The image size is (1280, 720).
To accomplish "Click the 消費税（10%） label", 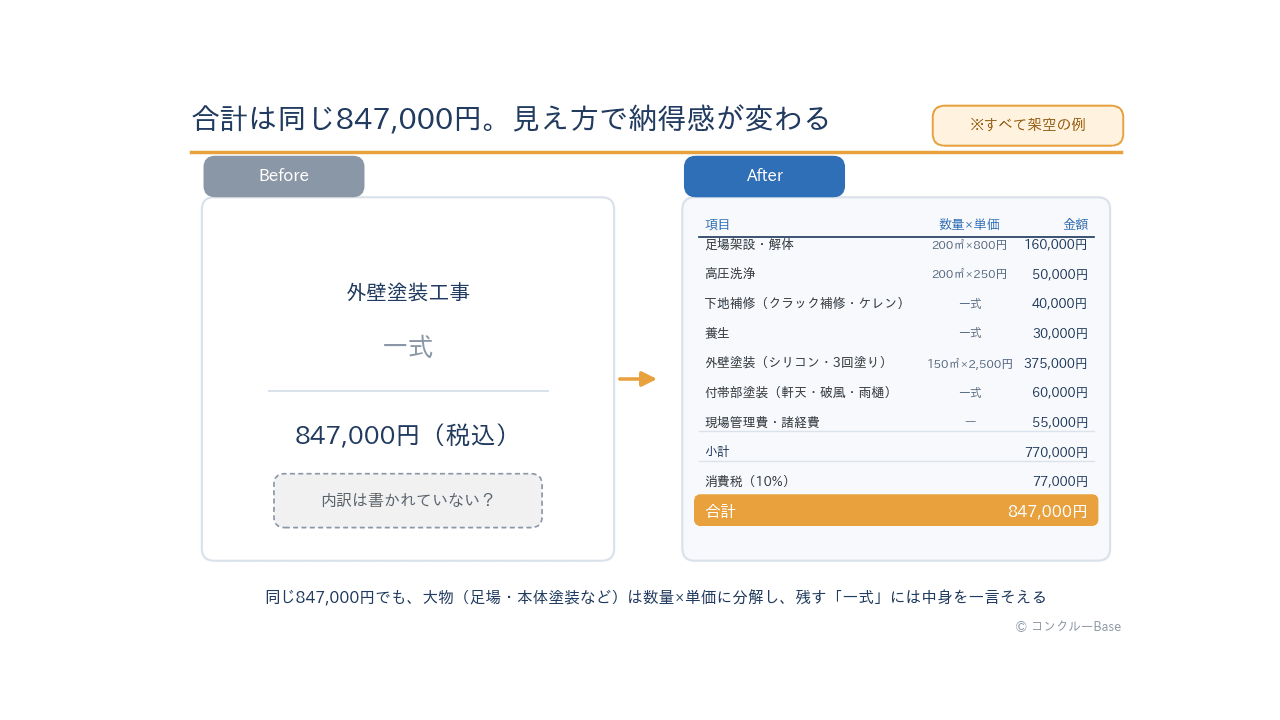I will click(750, 481).
